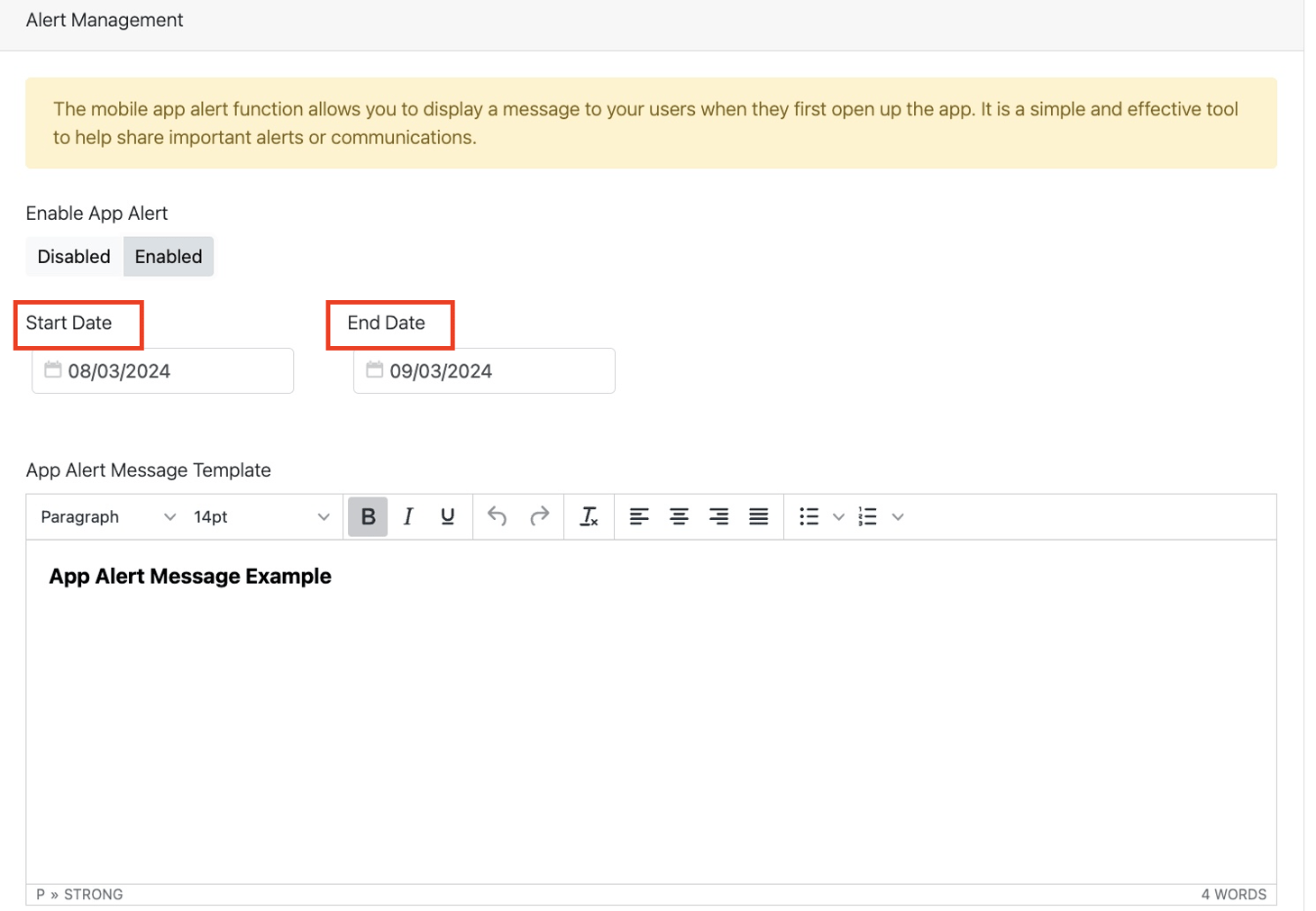Click the App Alert Message Template label
The height and width of the screenshot is (911, 1316).
[149, 470]
